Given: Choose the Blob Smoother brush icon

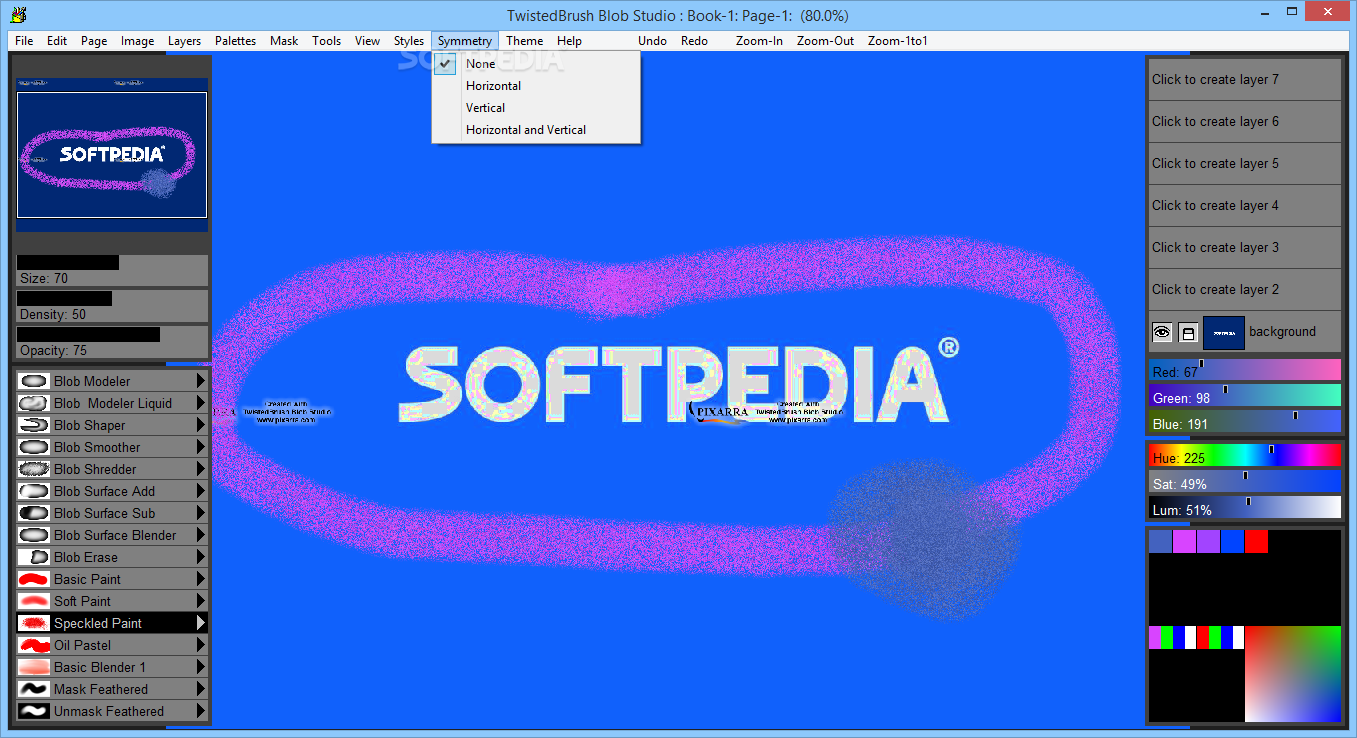Looking at the screenshot, I should click(x=35, y=447).
